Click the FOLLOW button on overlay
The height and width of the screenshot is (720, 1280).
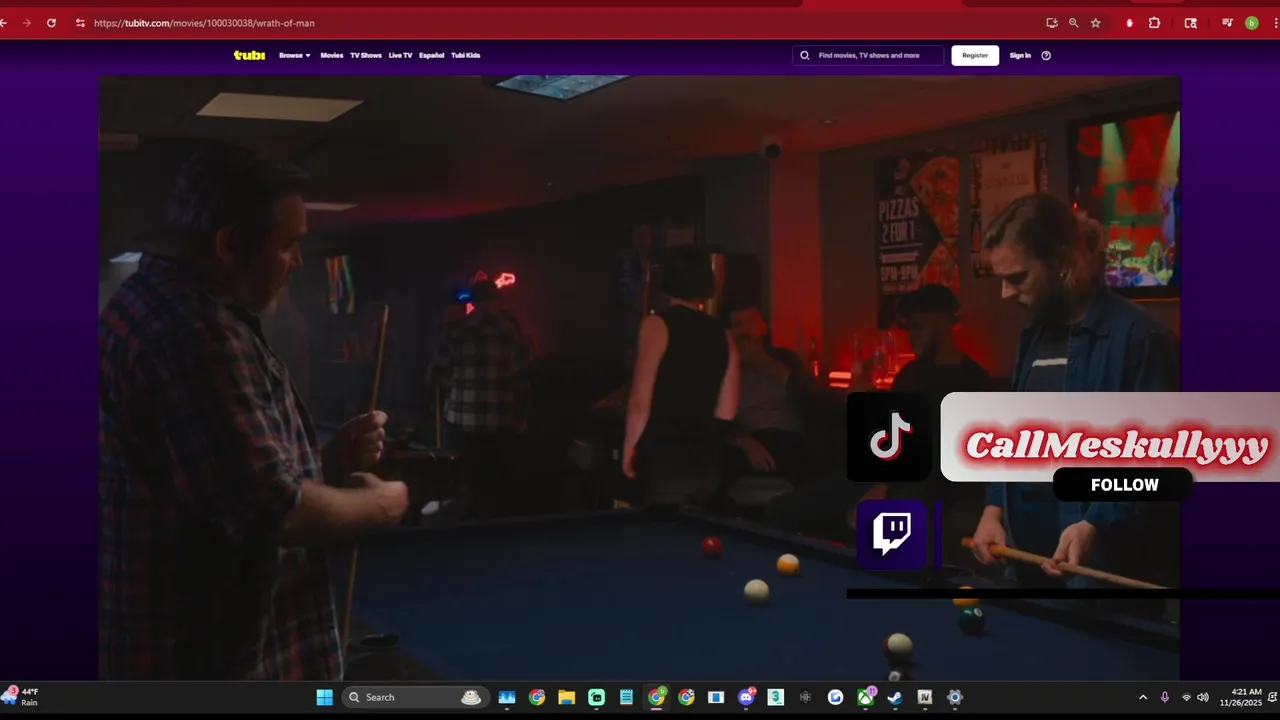pyautogui.click(x=1124, y=485)
